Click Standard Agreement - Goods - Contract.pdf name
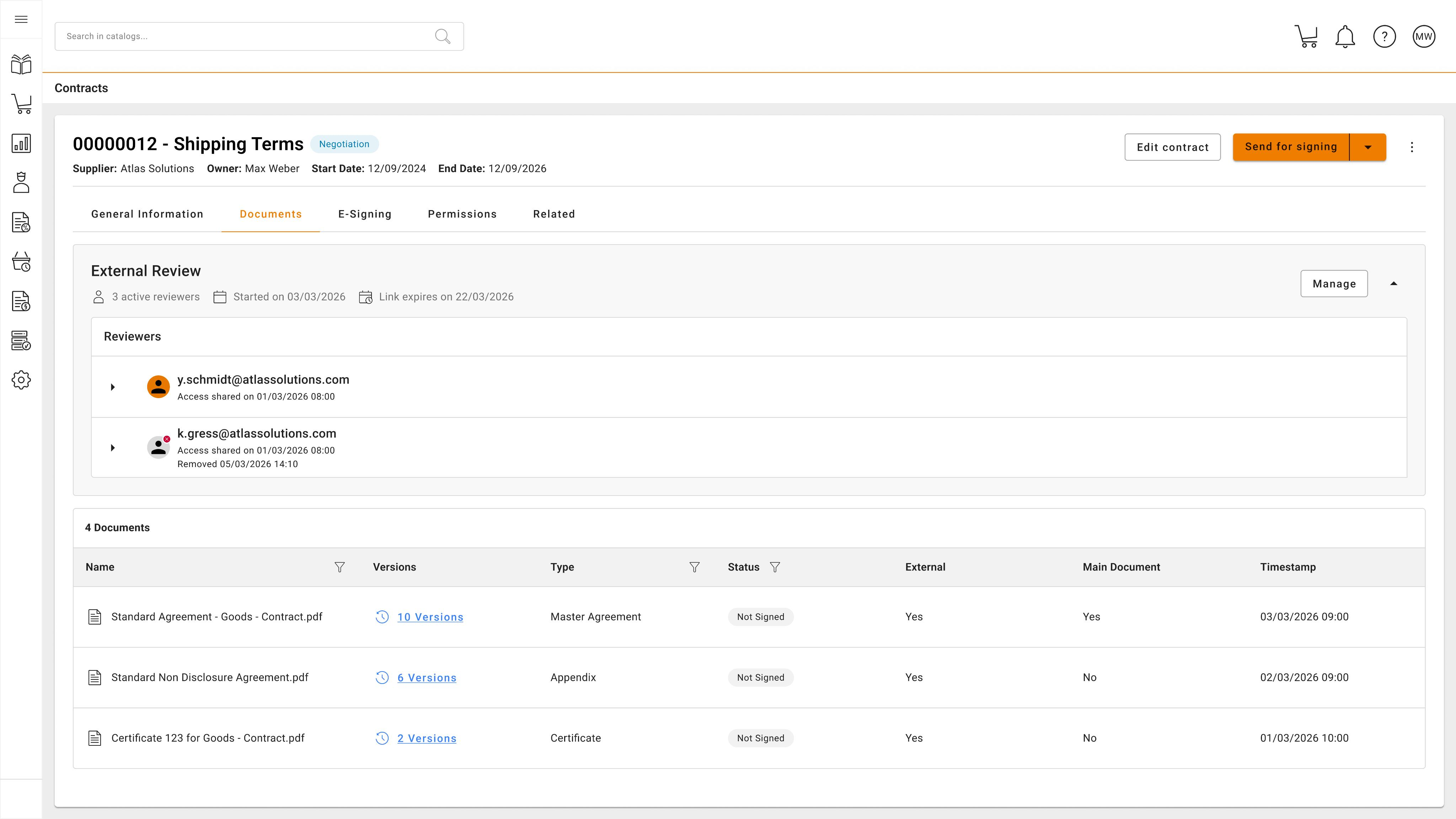 pyautogui.click(x=216, y=617)
